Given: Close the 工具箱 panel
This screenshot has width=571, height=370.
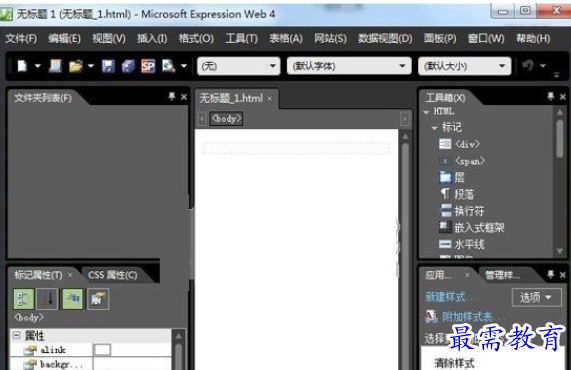Looking at the screenshot, I should click(563, 97).
